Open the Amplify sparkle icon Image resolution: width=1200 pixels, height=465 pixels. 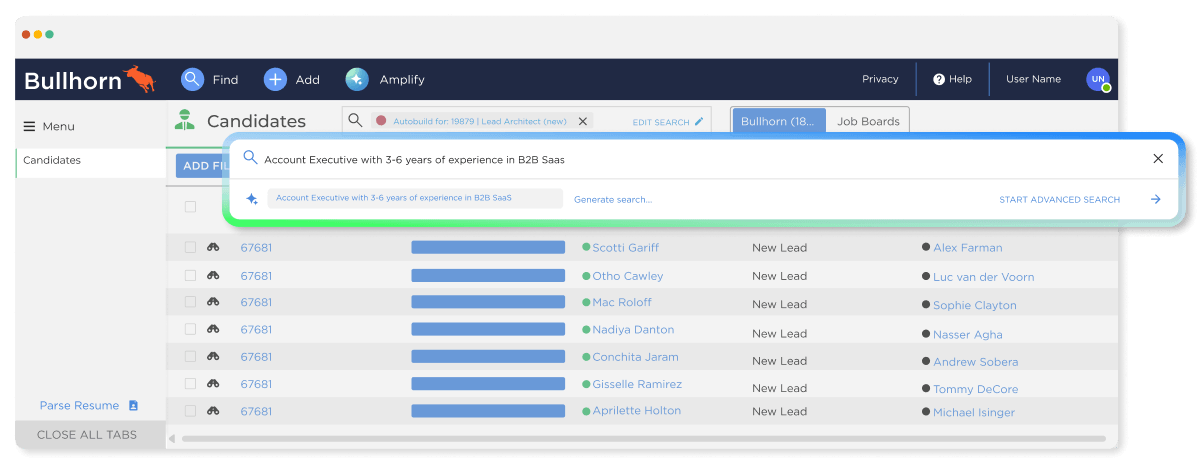pyautogui.click(x=357, y=79)
